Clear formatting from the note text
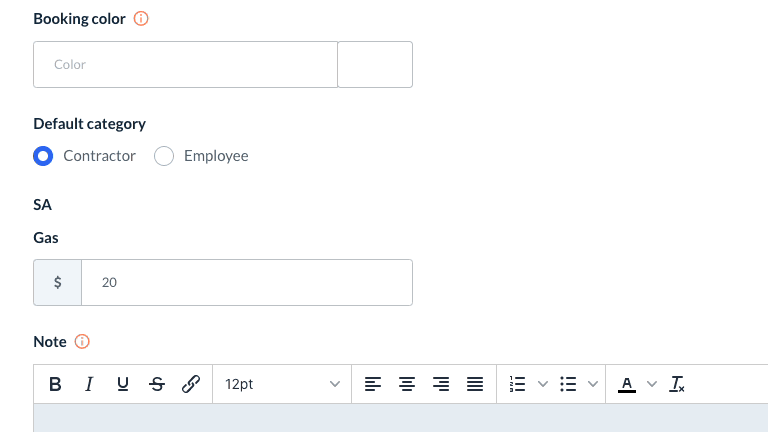 tap(678, 384)
